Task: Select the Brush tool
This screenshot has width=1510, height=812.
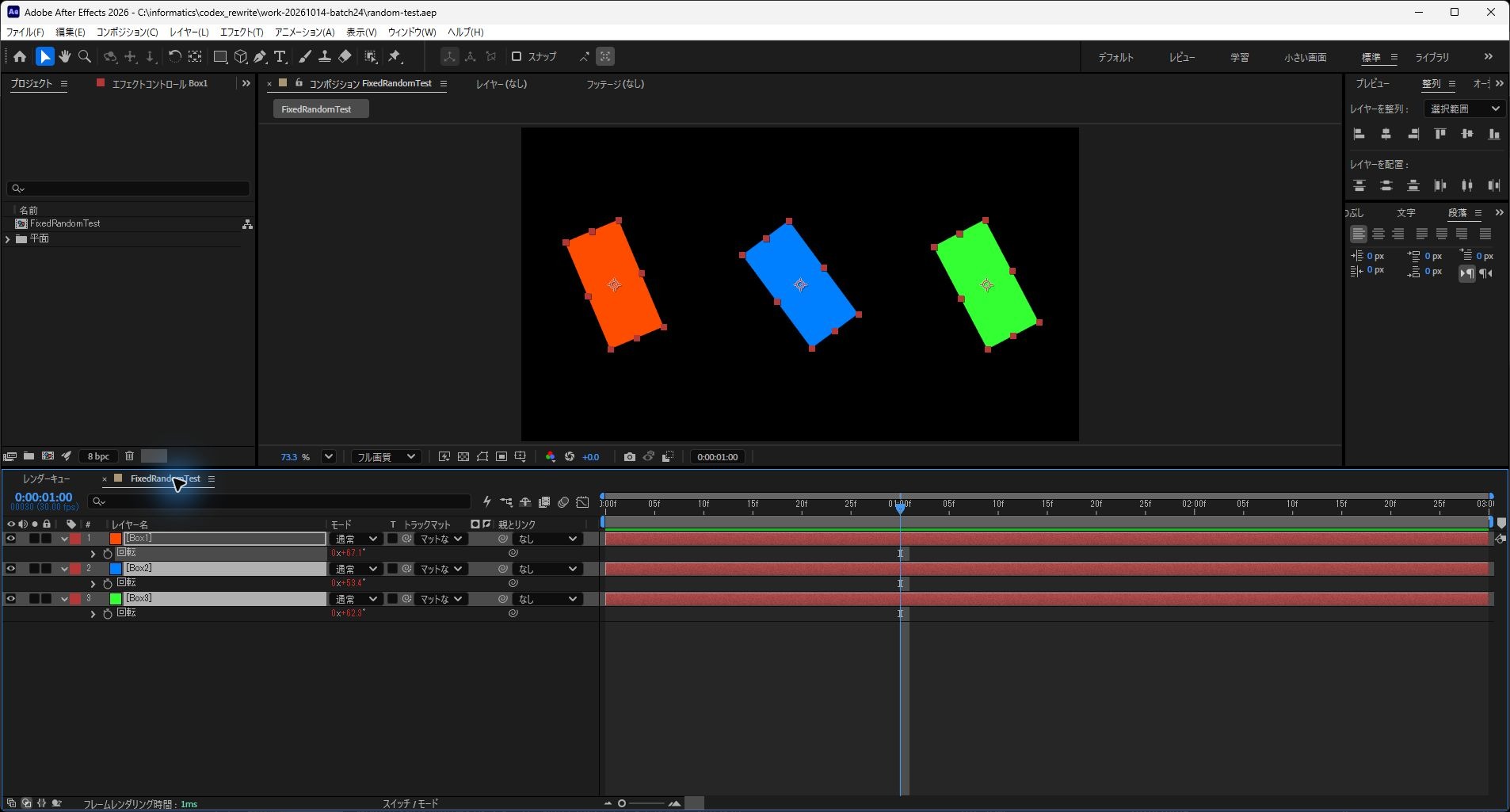Action: [305, 56]
